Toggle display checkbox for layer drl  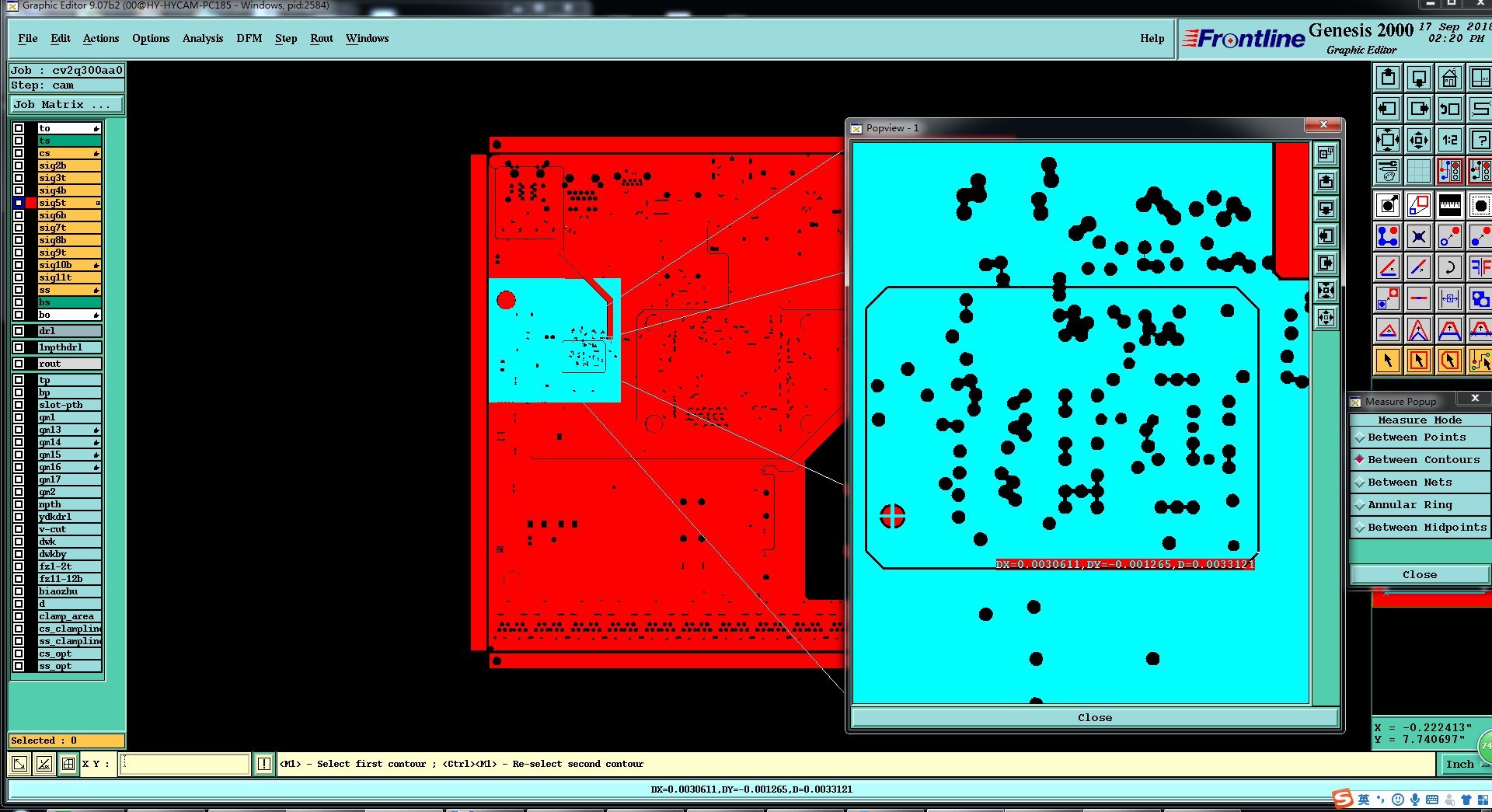tap(19, 331)
